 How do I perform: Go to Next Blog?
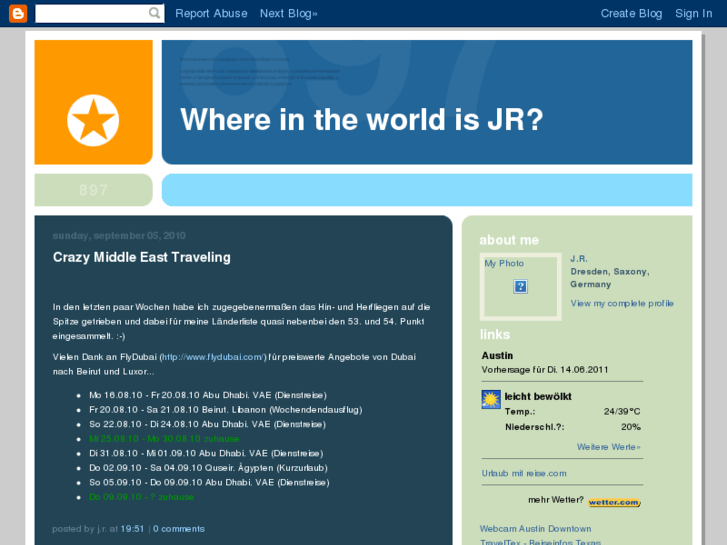(x=288, y=13)
